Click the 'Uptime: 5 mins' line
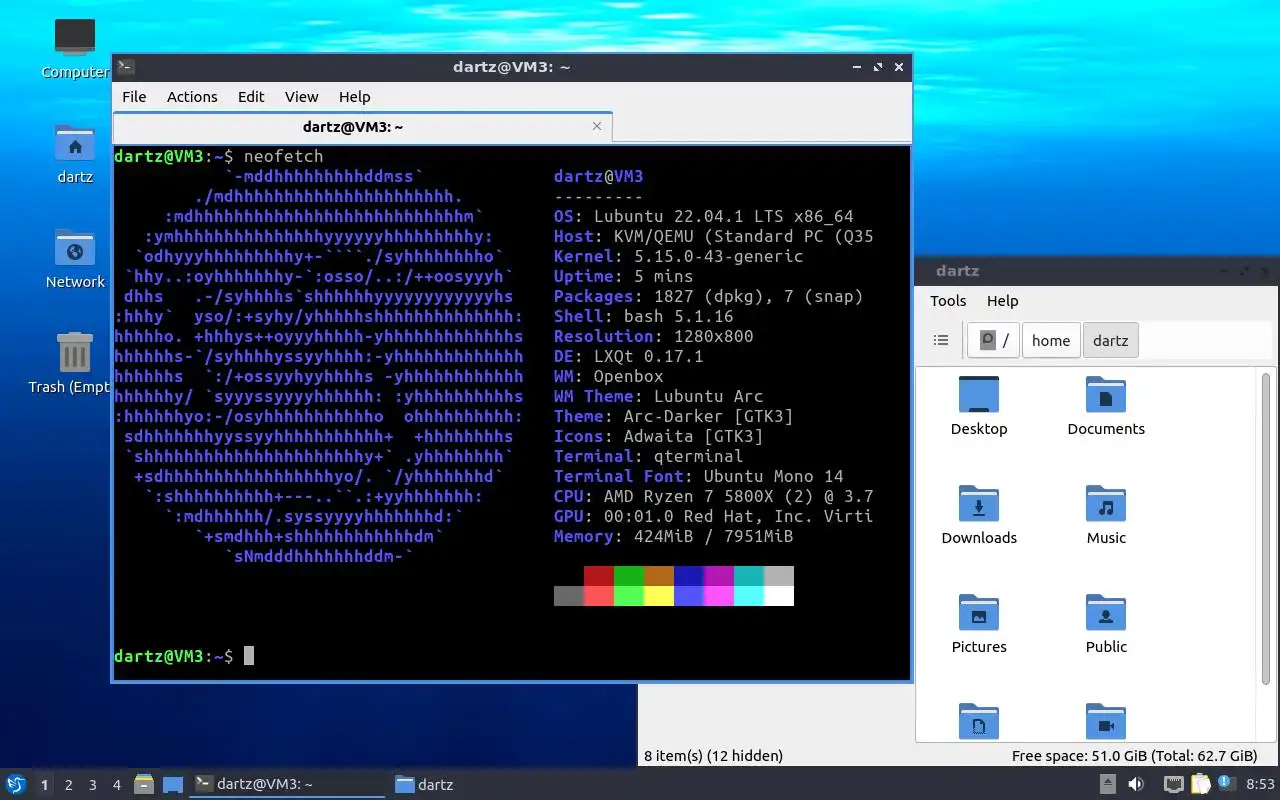 coord(624,276)
